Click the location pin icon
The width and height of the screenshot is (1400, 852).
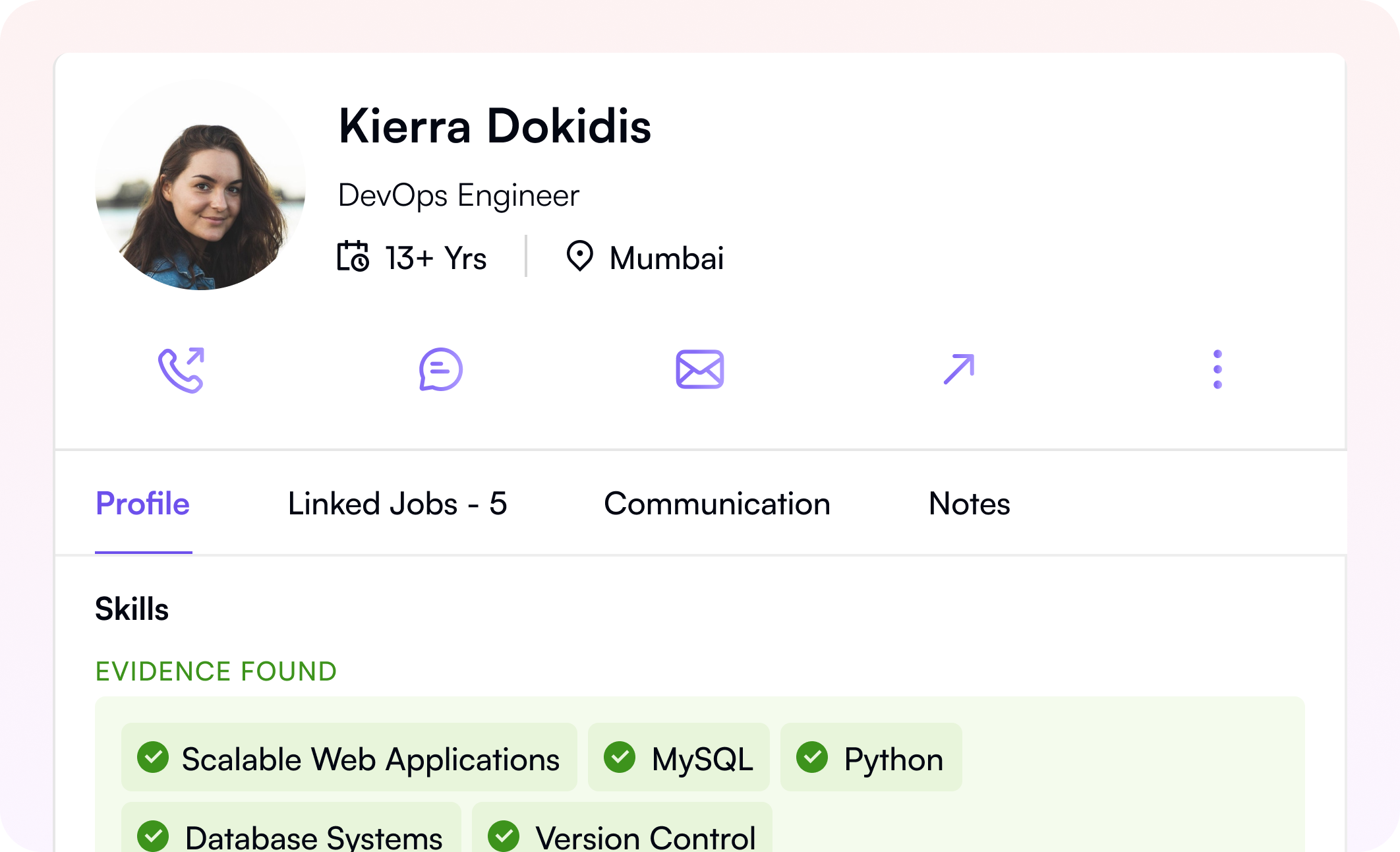[x=579, y=257]
